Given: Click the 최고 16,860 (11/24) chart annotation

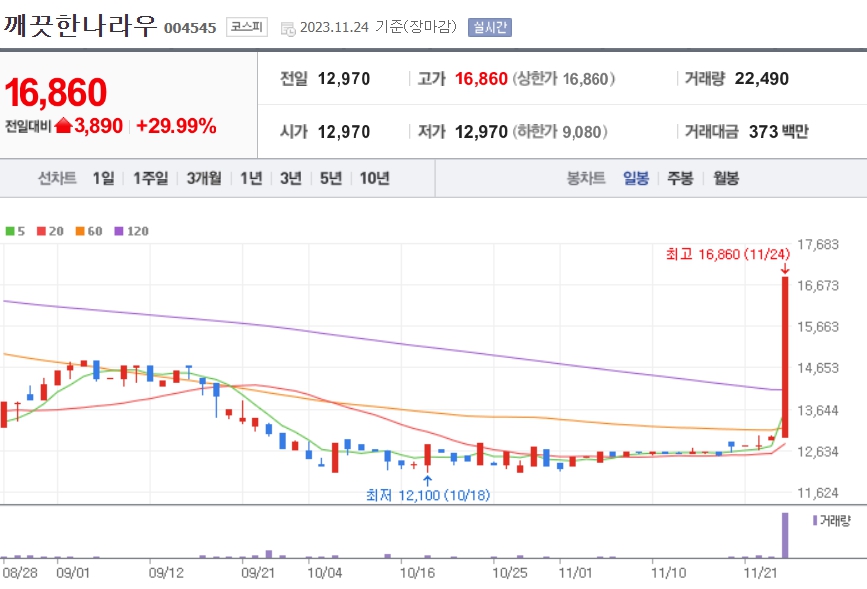Looking at the screenshot, I should pyautogui.click(x=728, y=254).
